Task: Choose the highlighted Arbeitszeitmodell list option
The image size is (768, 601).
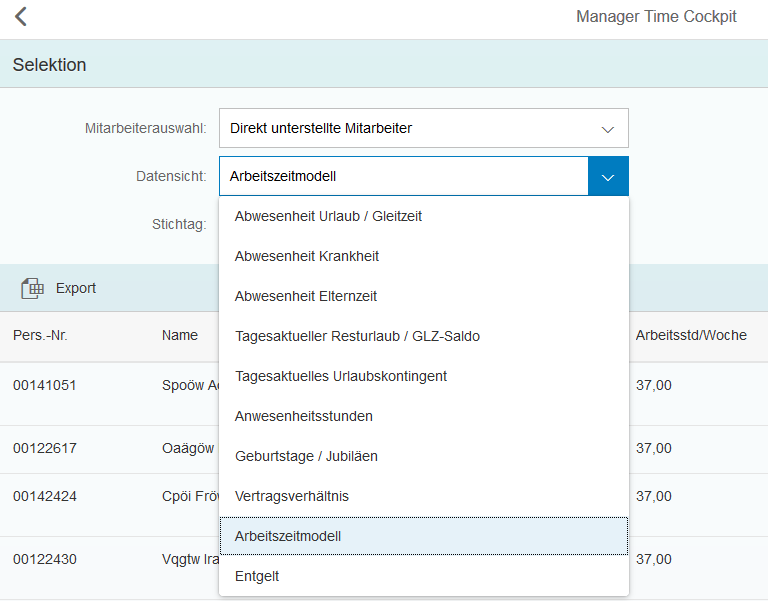Action: tap(424, 536)
